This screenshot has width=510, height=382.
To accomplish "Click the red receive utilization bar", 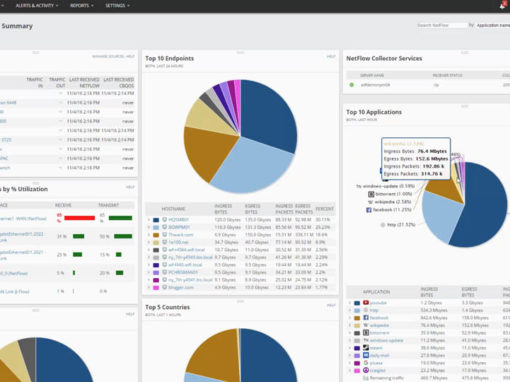I will pyautogui.click(x=79, y=218).
